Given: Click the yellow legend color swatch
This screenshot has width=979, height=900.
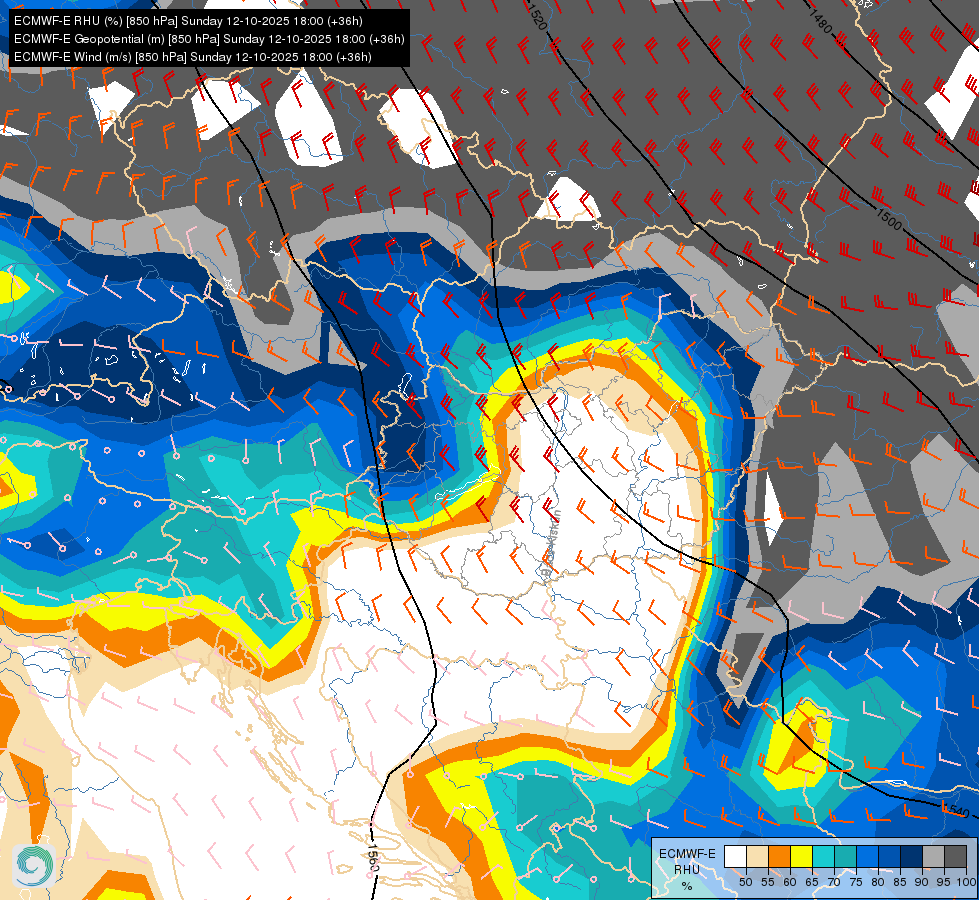Looking at the screenshot, I should (x=802, y=856).
